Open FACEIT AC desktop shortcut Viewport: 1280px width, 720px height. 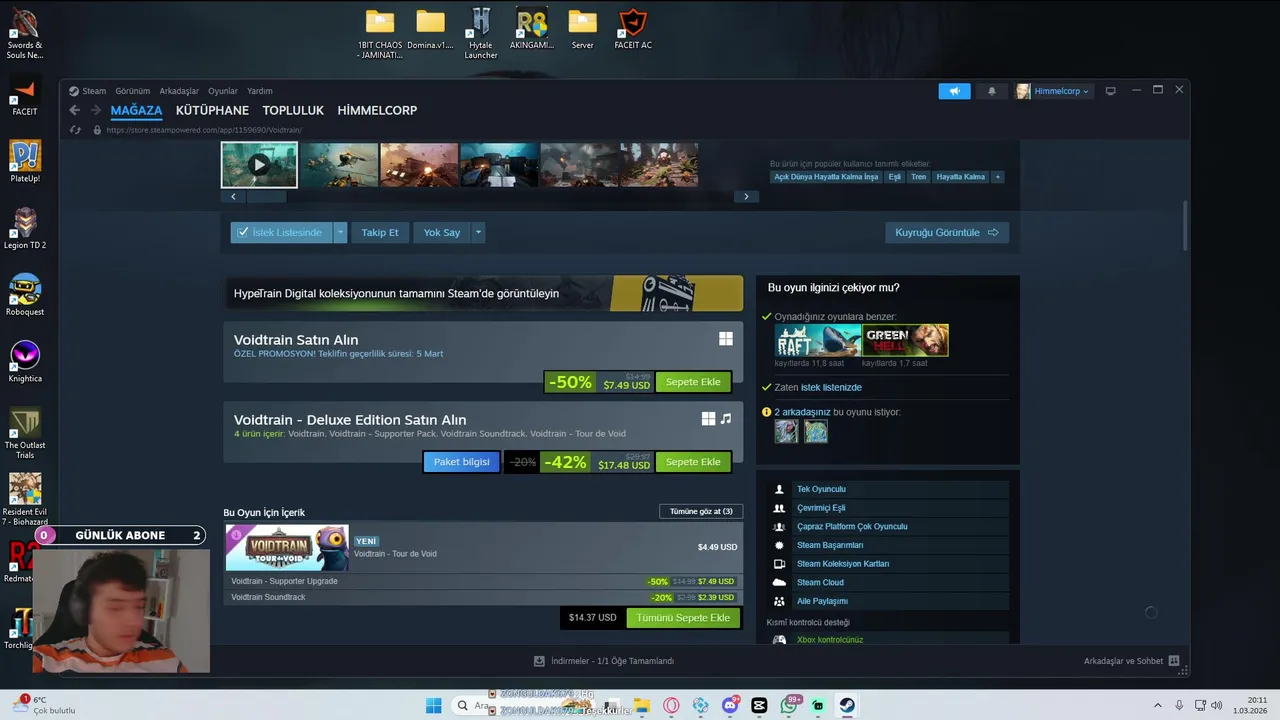tap(632, 30)
